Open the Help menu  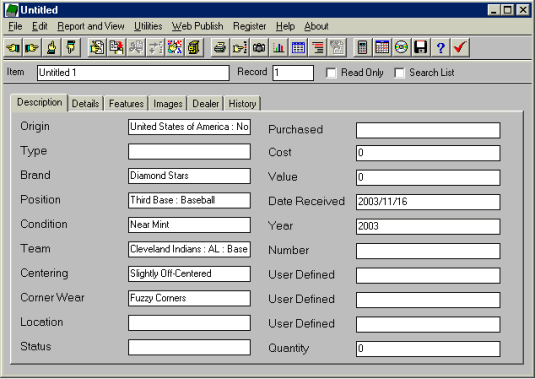pyautogui.click(x=285, y=26)
